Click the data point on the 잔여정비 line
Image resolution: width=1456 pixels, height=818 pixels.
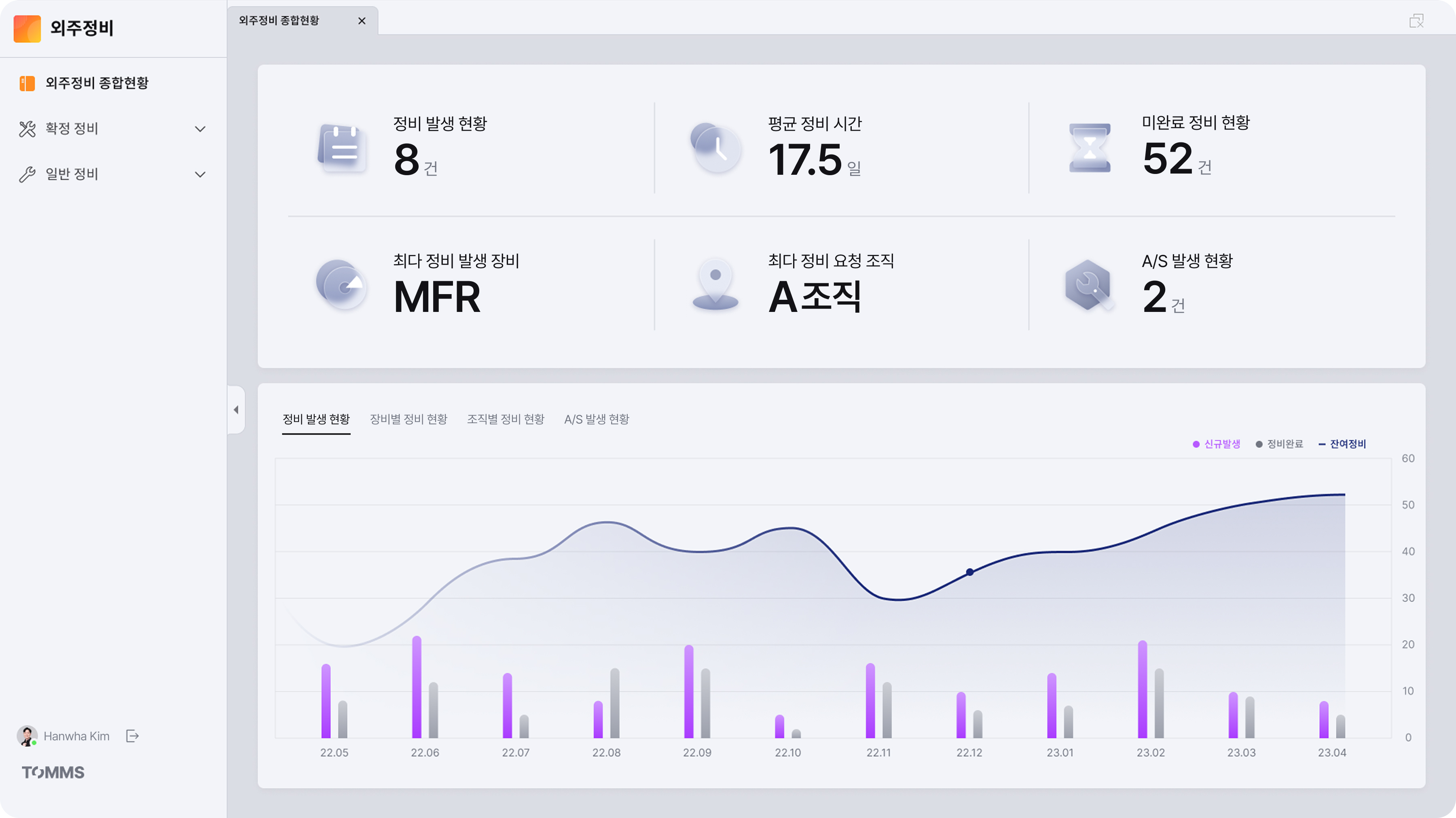click(969, 572)
